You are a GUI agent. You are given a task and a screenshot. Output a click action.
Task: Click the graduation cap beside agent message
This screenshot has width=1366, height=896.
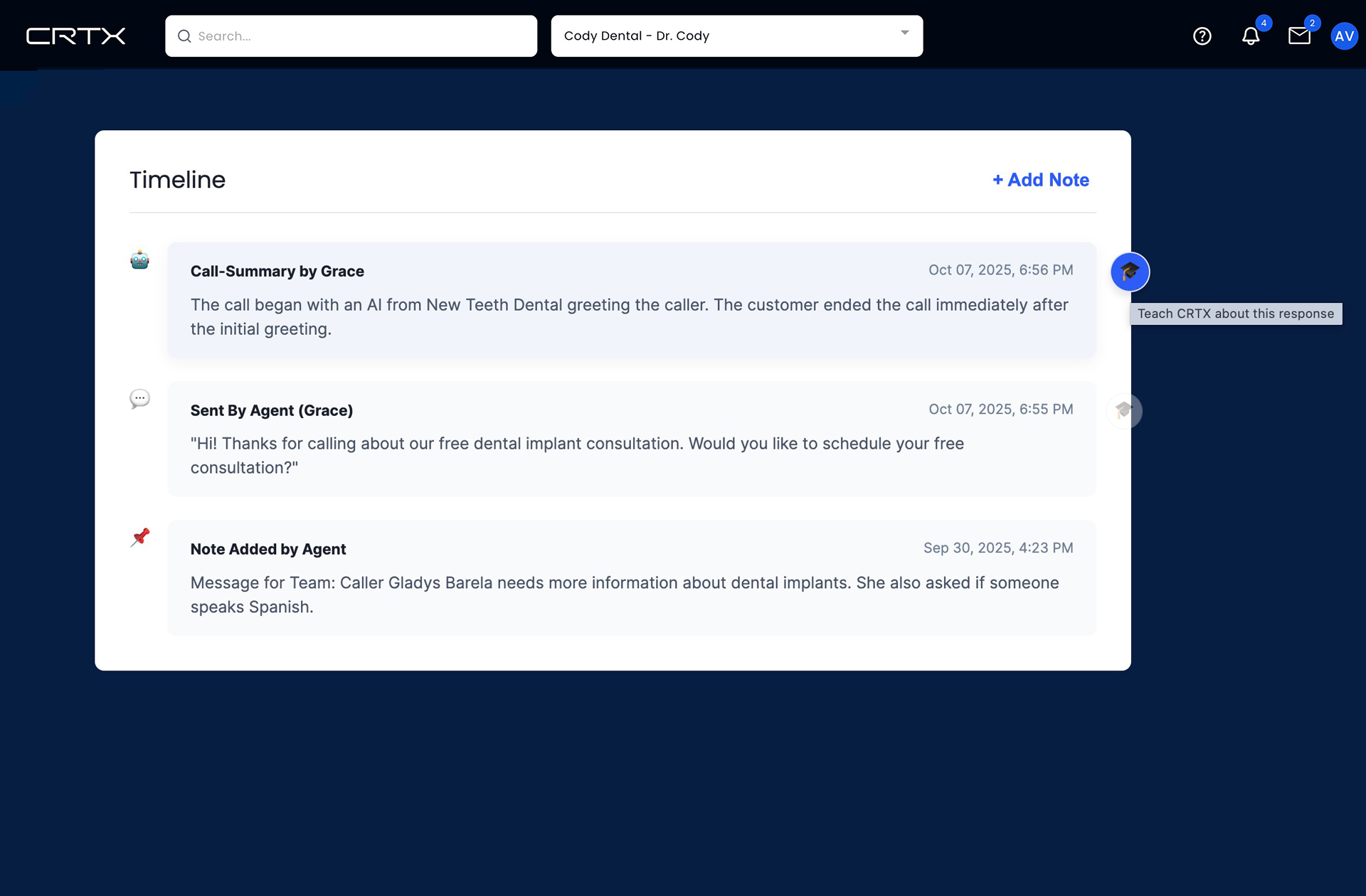point(1124,411)
